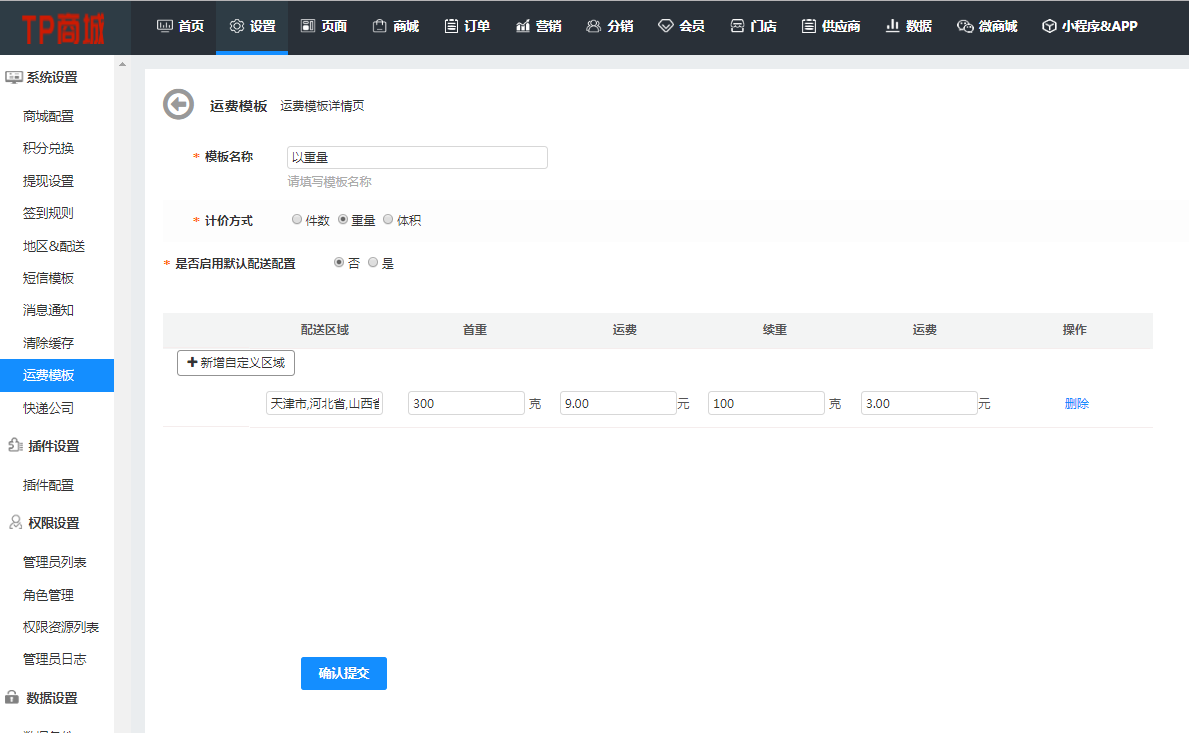Image resolution: width=1189 pixels, height=733 pixels.
Task: Open the 首页 home monitor icon
Action: pyautogui.click(x=165, y=26)
